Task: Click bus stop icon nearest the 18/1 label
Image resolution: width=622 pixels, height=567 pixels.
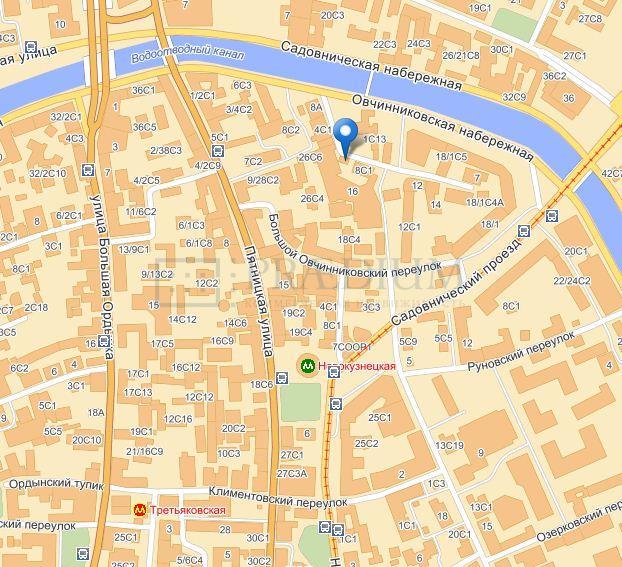Action: click(x=524, y=231)
